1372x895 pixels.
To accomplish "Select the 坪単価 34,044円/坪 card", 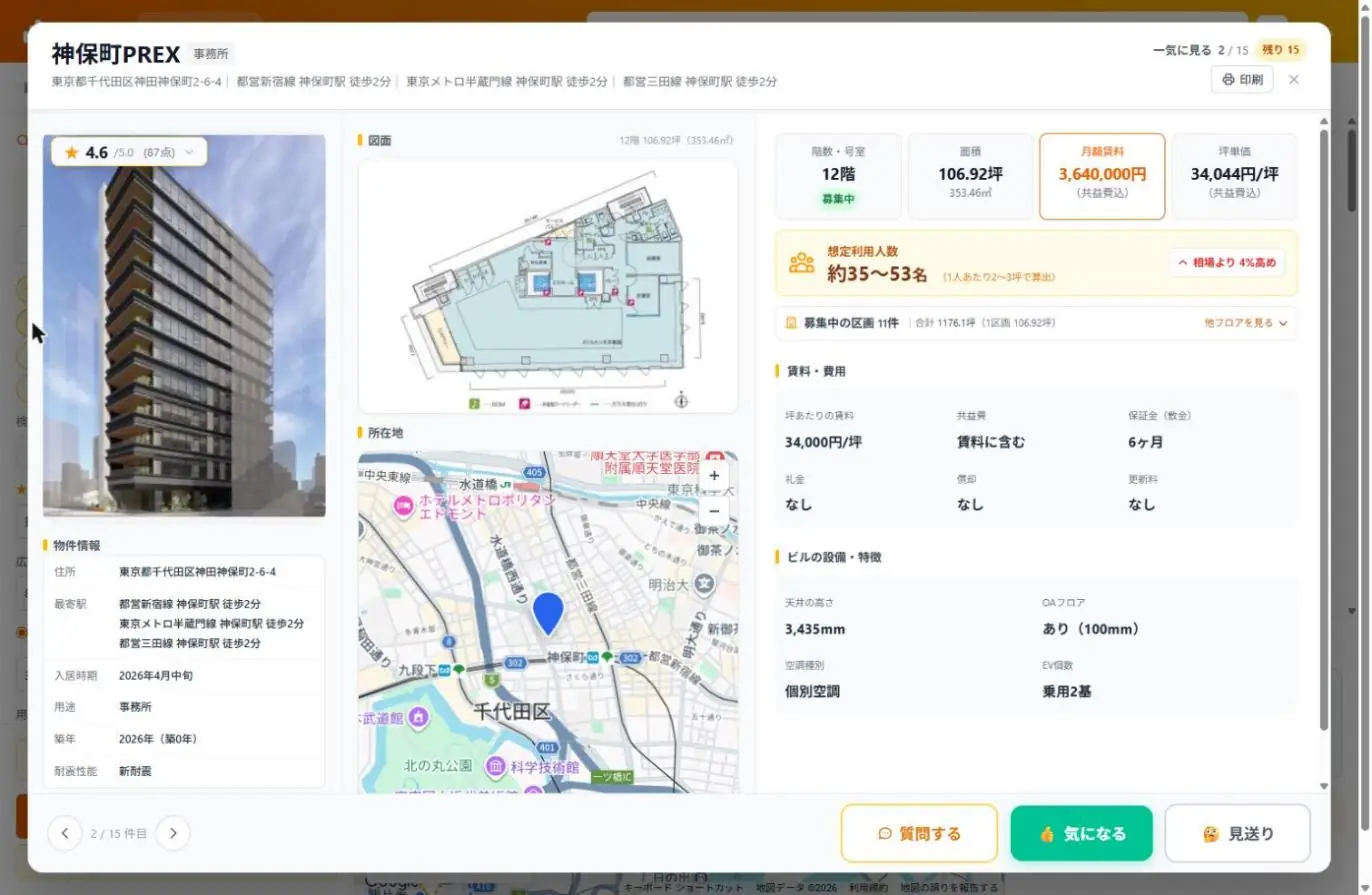I will coord(1234,176).
